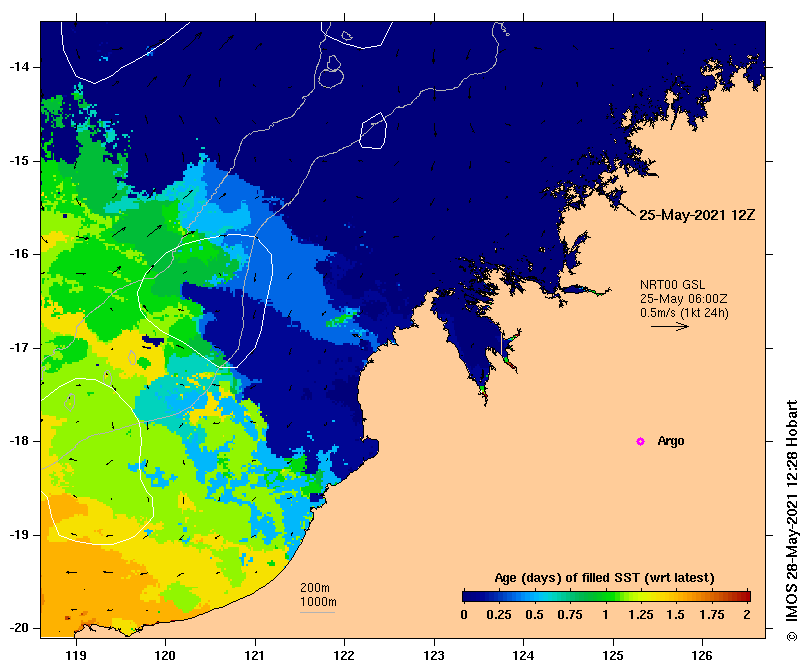809x672 pixels.
Task: Click the 25-May-2021 12Z date label
Action: [x=697, y=215]
